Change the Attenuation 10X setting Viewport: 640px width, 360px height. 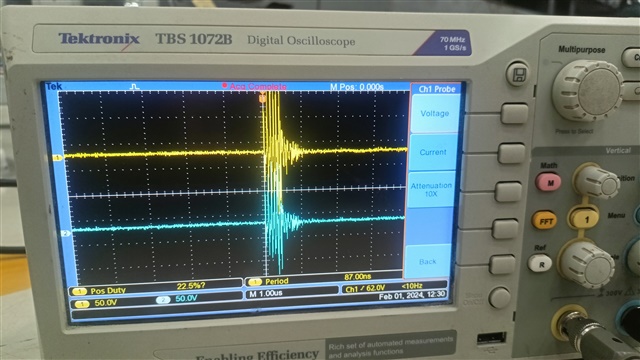pos(431,189)
